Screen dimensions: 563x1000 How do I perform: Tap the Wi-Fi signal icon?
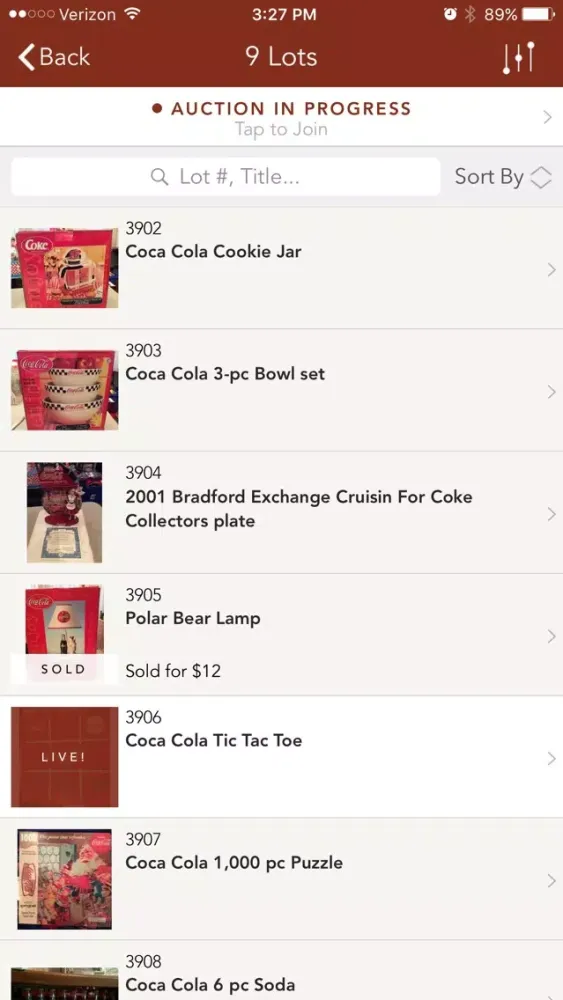[x=132, y=14]
